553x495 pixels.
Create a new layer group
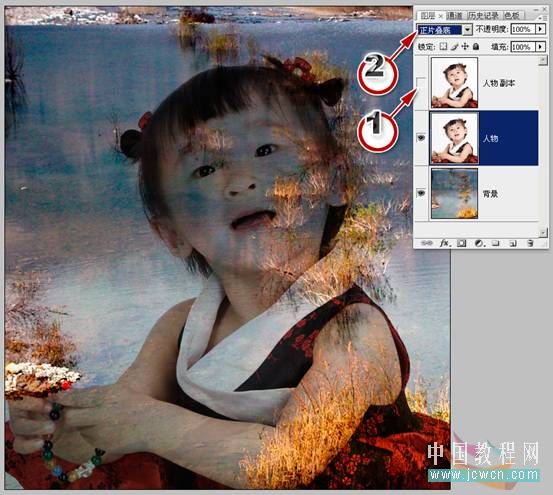pyautogui.click(x=496, y=243)
